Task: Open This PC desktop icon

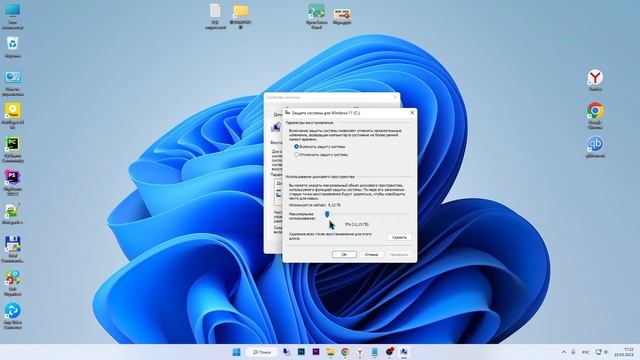Action: (x=13, y=16)
